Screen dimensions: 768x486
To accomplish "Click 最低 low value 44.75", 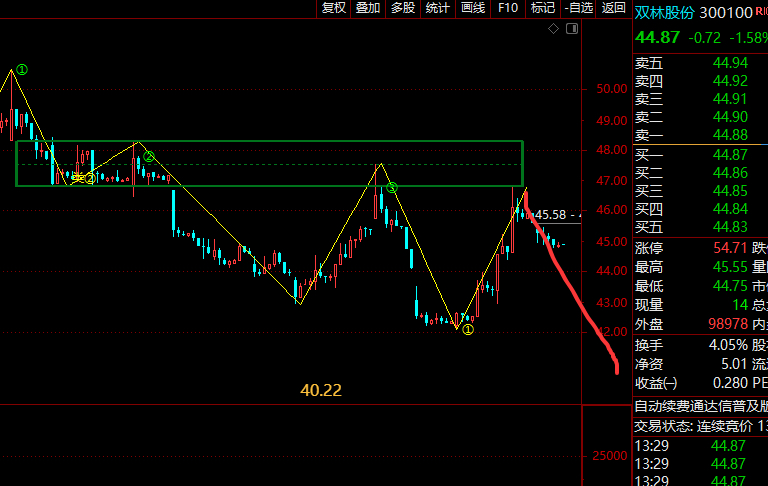I will [730, 286].
